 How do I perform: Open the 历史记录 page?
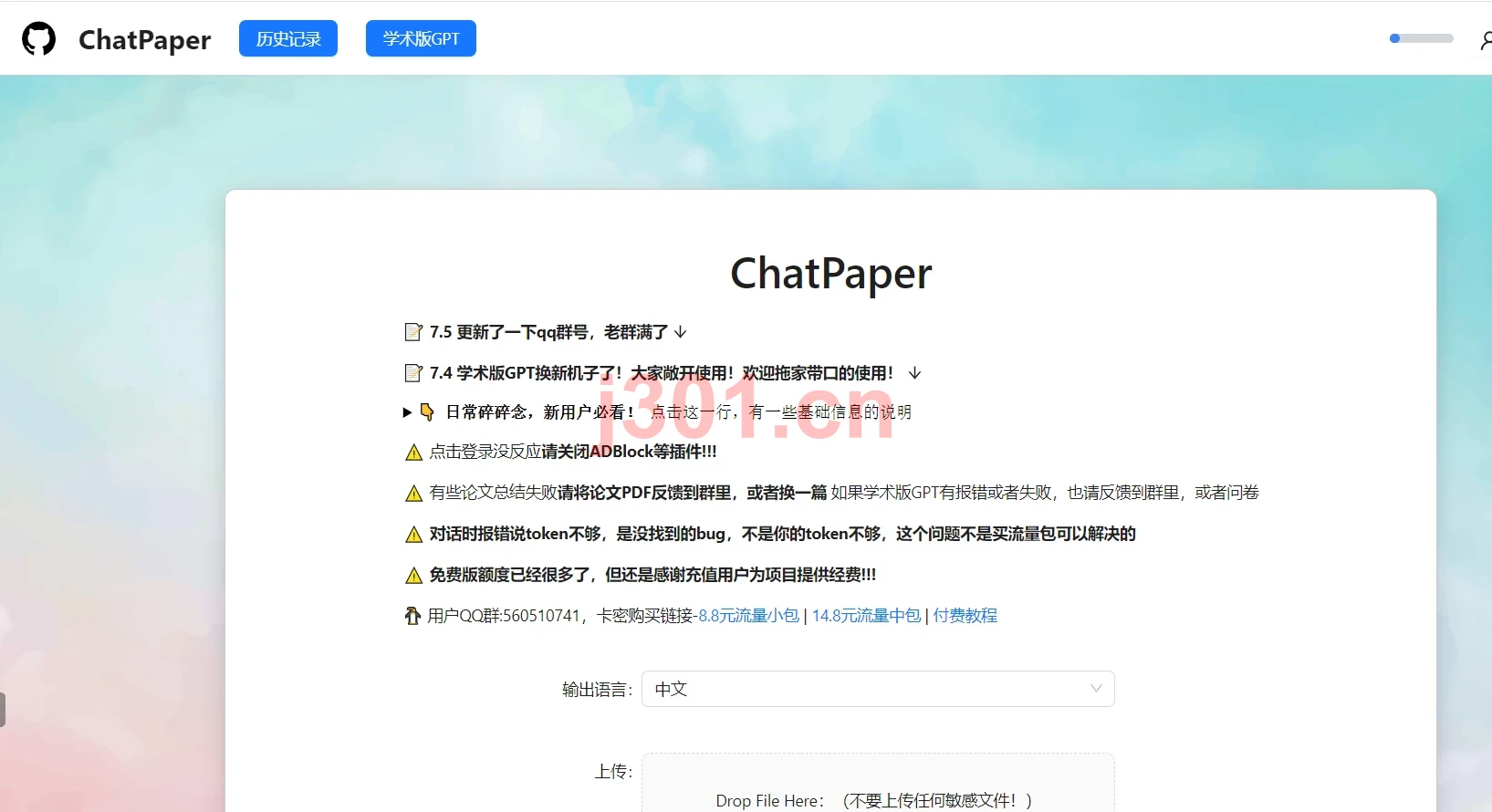pyautogui.click(x=288, y=38)
